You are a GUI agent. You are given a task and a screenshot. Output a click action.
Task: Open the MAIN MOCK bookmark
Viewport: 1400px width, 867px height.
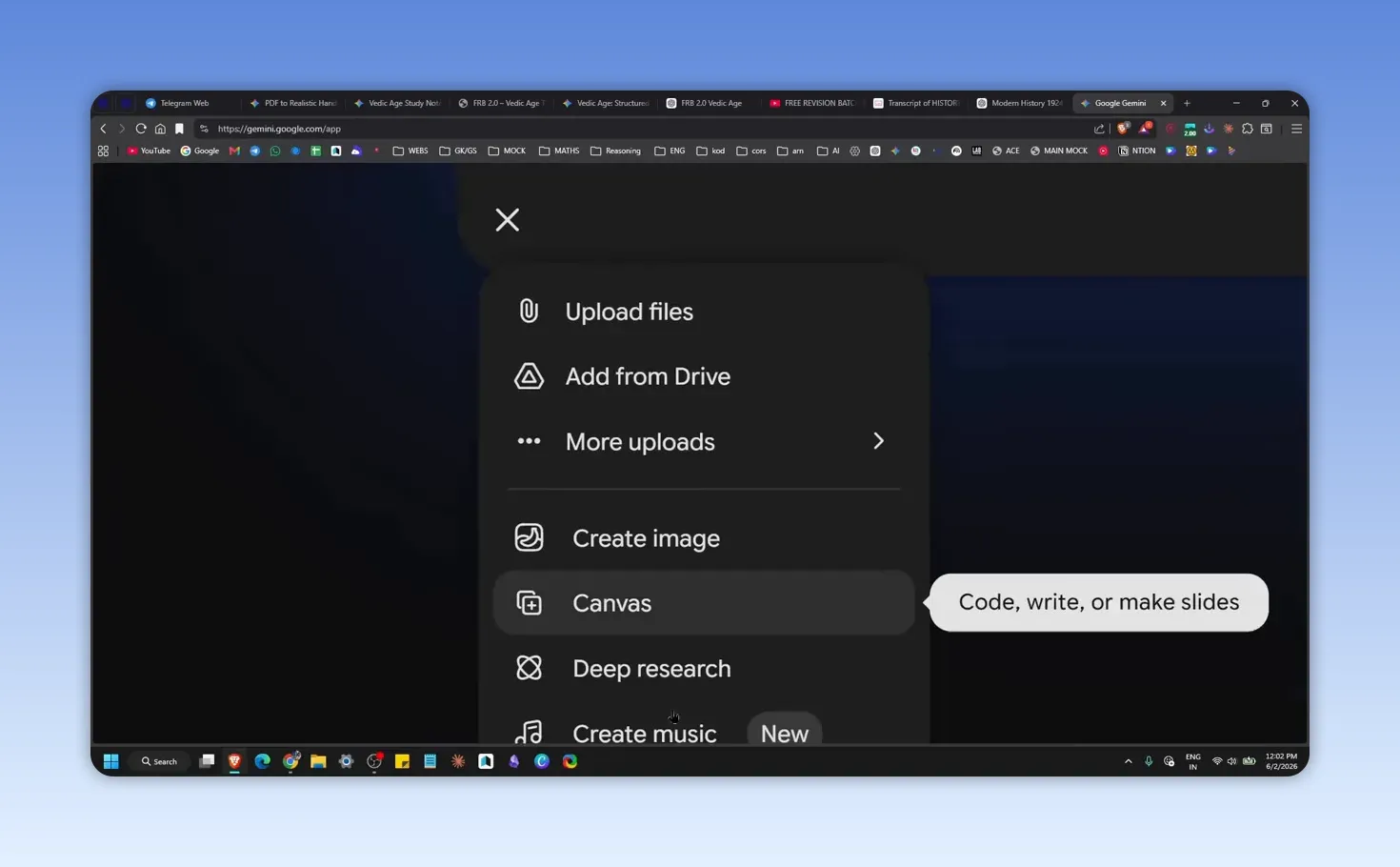coord(1059,151)
